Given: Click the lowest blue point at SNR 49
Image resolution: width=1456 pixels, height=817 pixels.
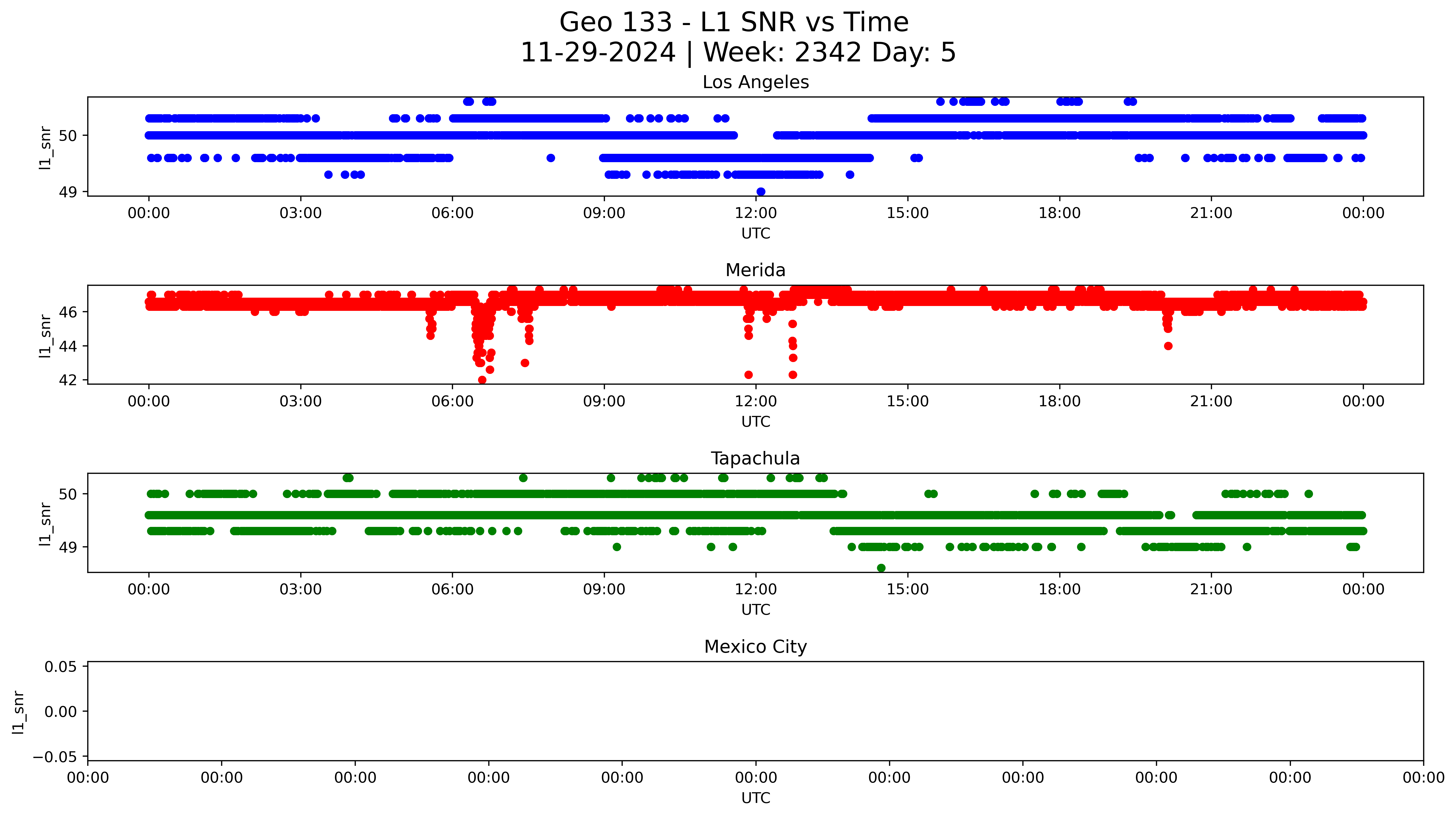Looking at the screenshot, I should click(x=761, y=192).
